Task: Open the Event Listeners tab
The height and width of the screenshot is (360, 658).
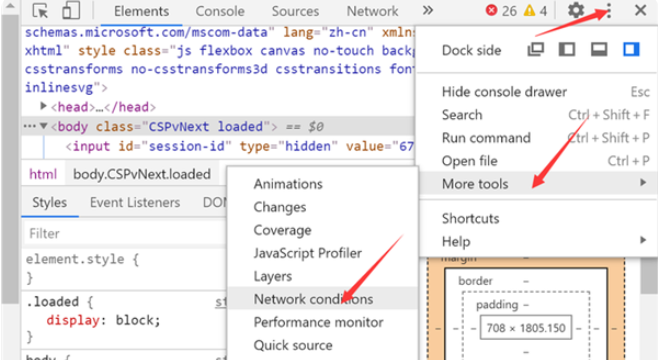Action: [x=135, y=203]
